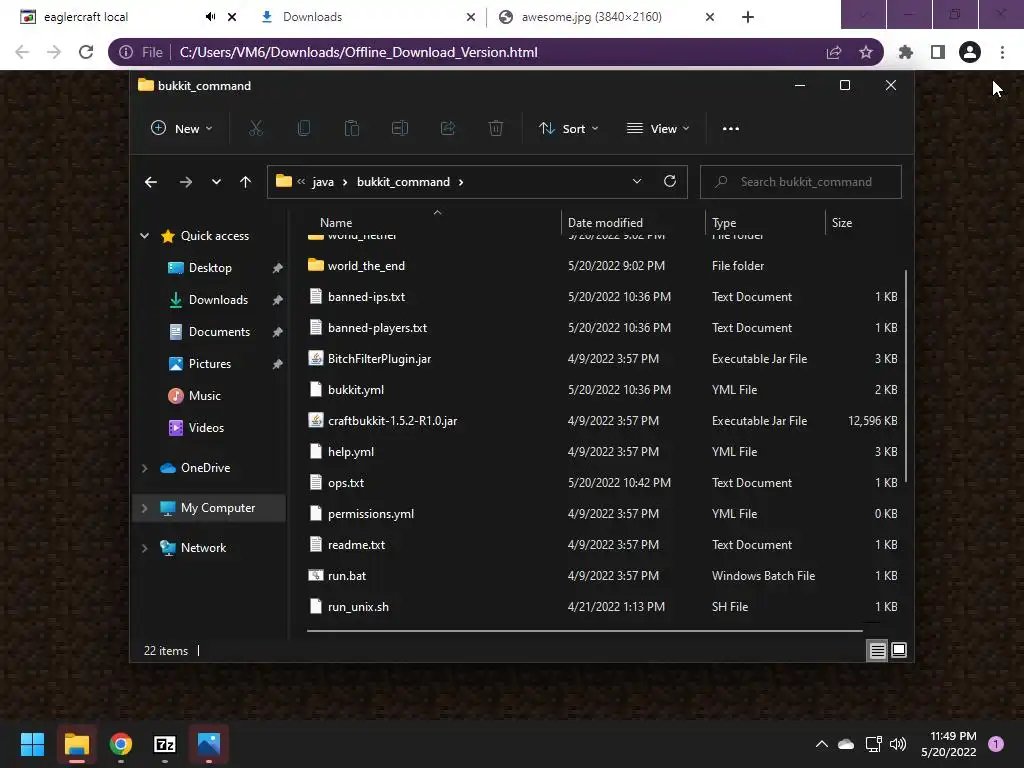1024x768 pixels.
Task: Click the file list horizontal scrollbar
Action: pos(584,631)
